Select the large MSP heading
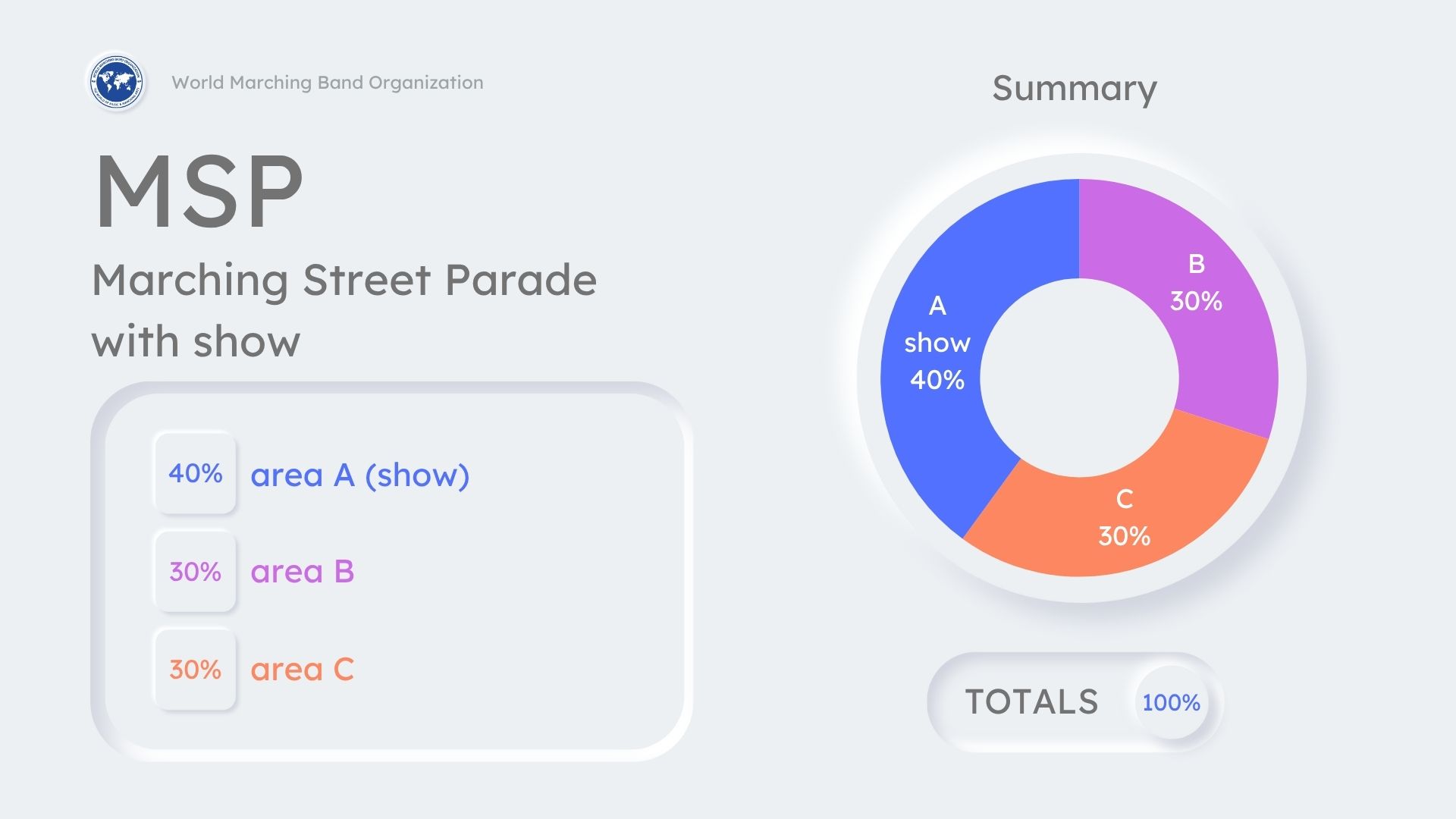The height and width of the screenshot is (819, 1456). 199,190
